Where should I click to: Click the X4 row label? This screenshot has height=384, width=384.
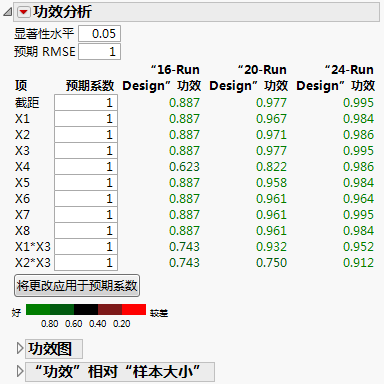pyautogui.click(x=22, y=167)
